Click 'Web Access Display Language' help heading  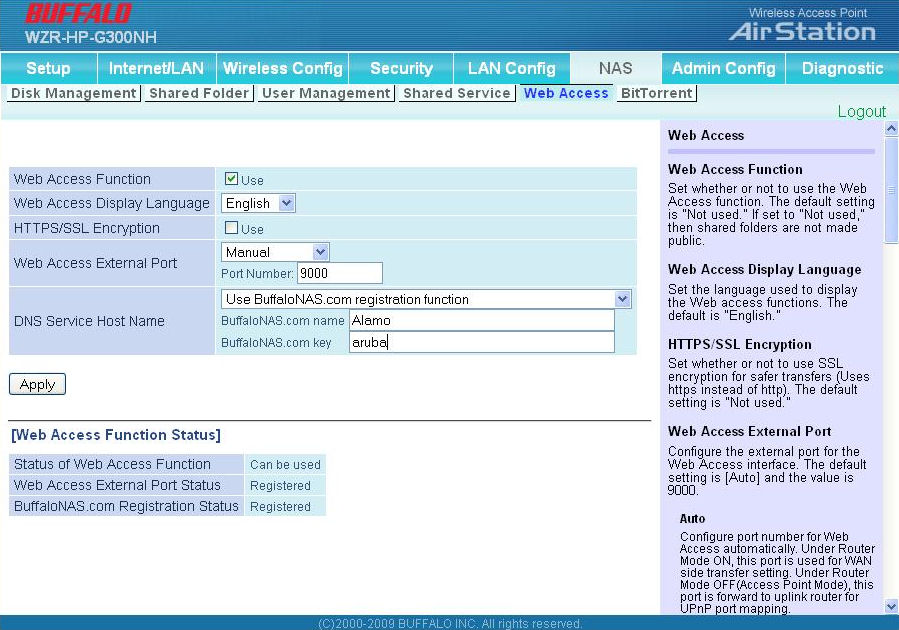coord(764,269)
